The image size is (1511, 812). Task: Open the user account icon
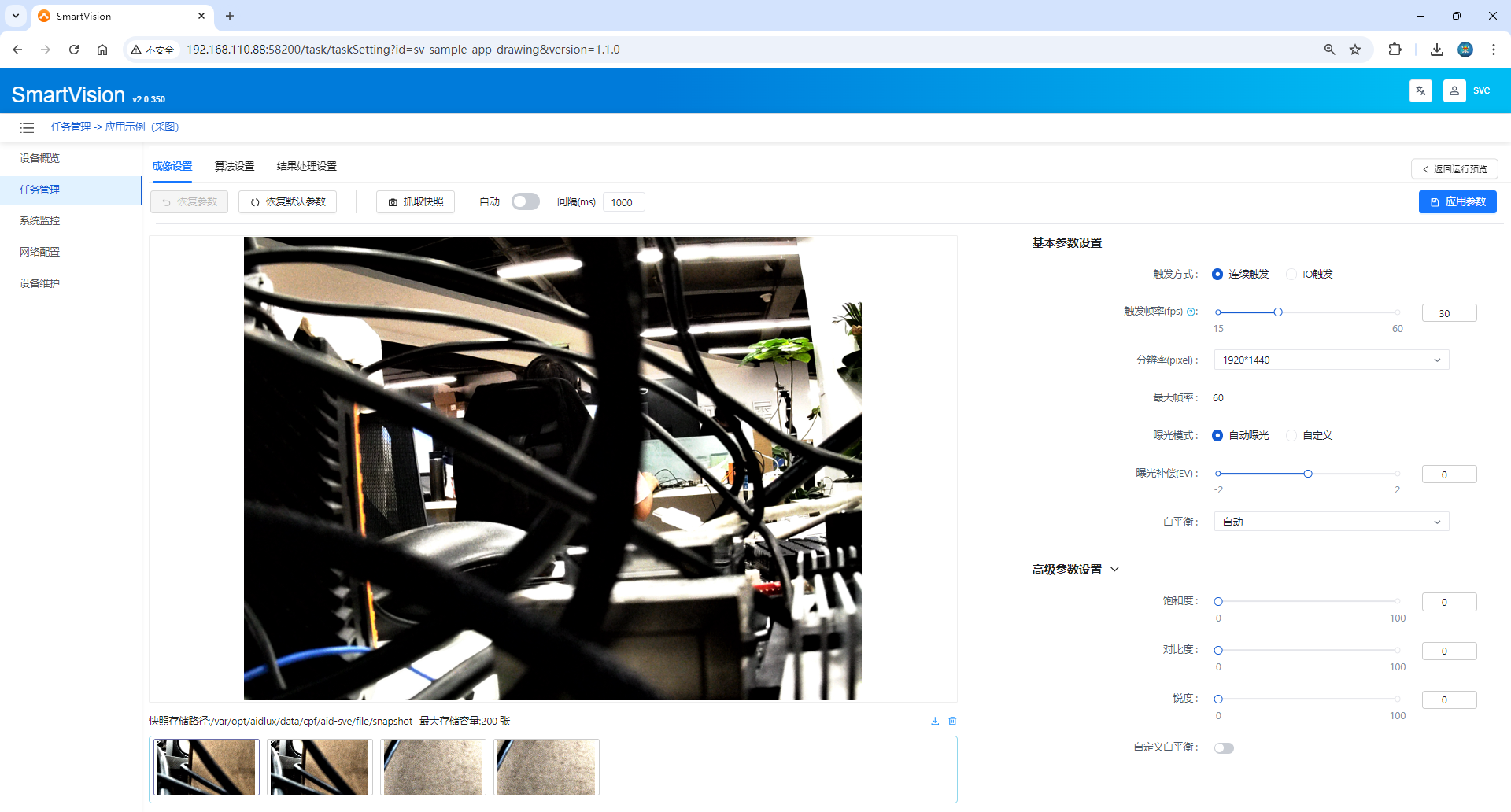coord(1454,91)
